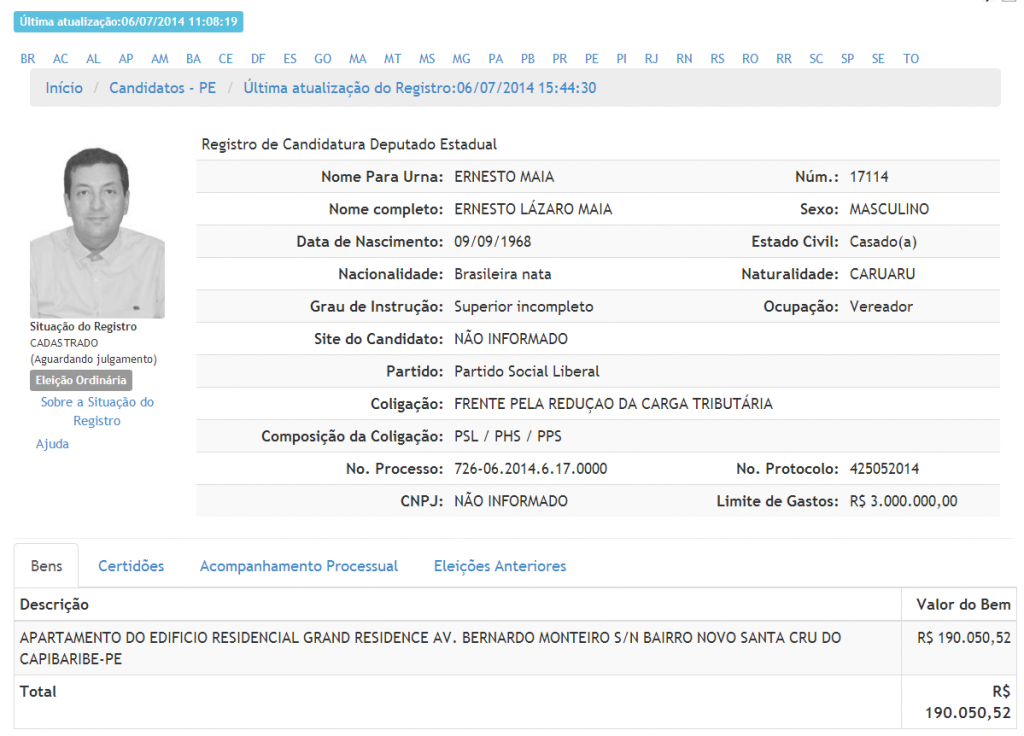The width and height of the screenshot is (1024, 736).
Task: Choose the RS state link
Action: coord(718,59)
